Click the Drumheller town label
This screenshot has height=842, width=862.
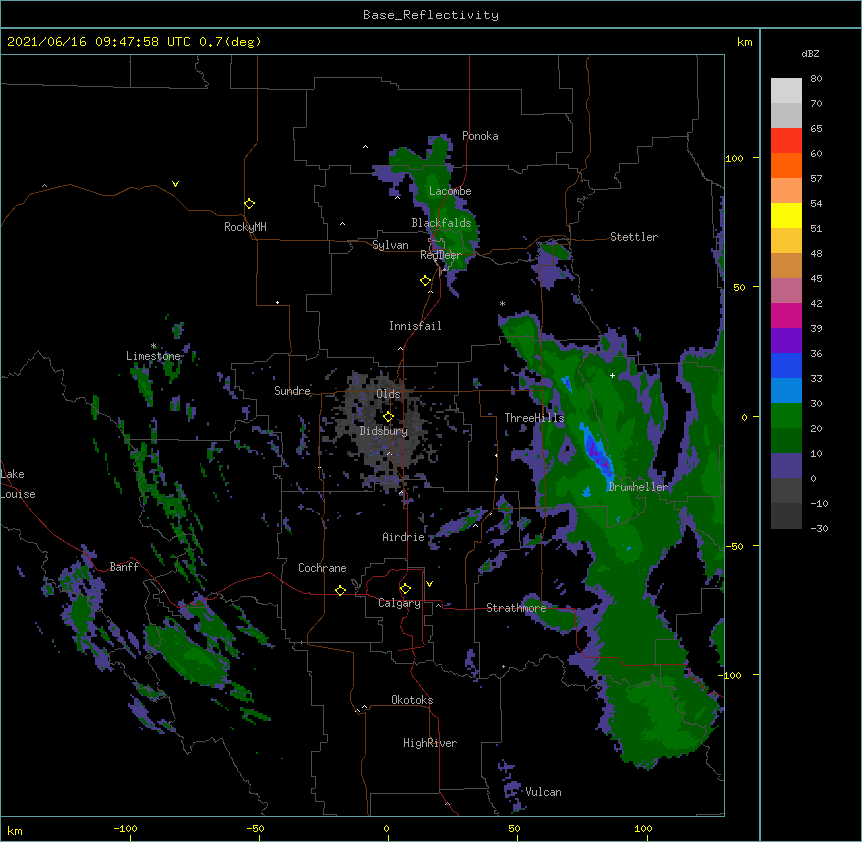click(638, 487)
